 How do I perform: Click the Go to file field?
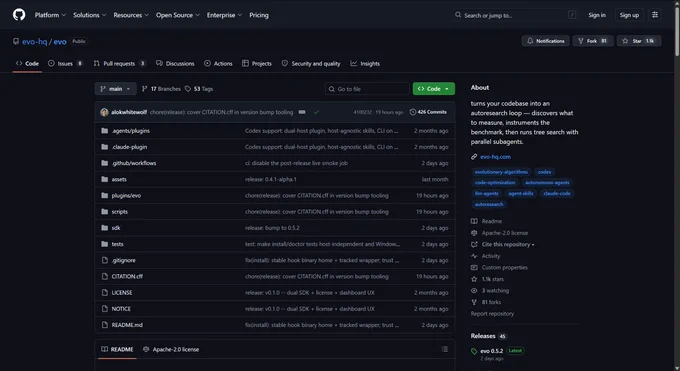[367, 89]
